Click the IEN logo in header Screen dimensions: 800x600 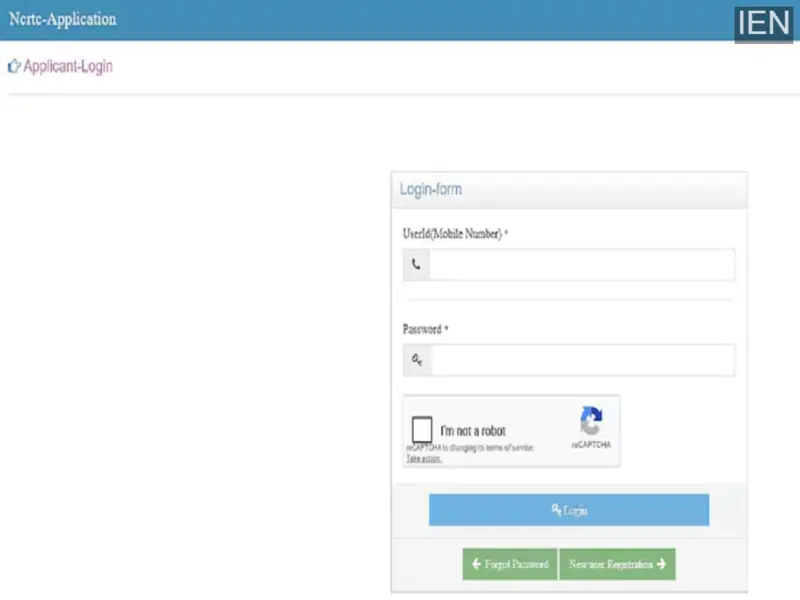click(x=763, y=24)
